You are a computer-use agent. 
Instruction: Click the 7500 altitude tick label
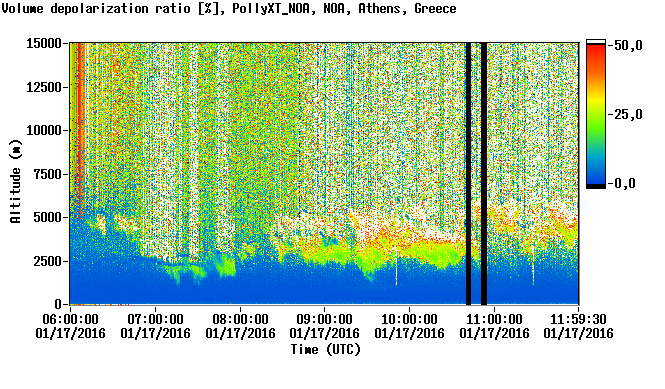(48, 174)
